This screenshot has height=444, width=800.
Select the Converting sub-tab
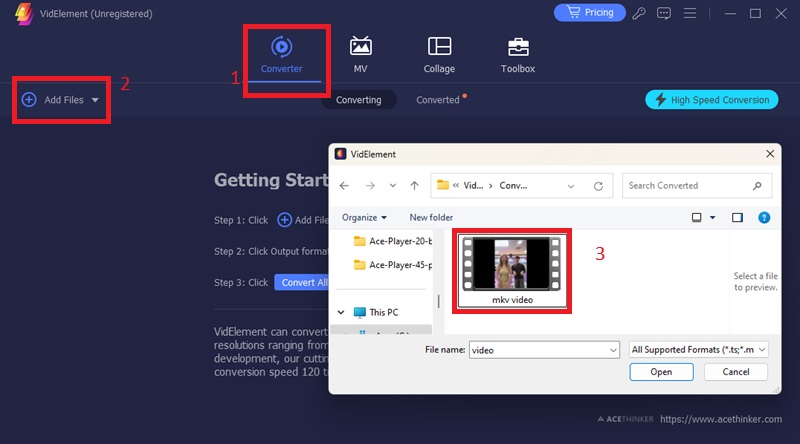click(358, 100)
